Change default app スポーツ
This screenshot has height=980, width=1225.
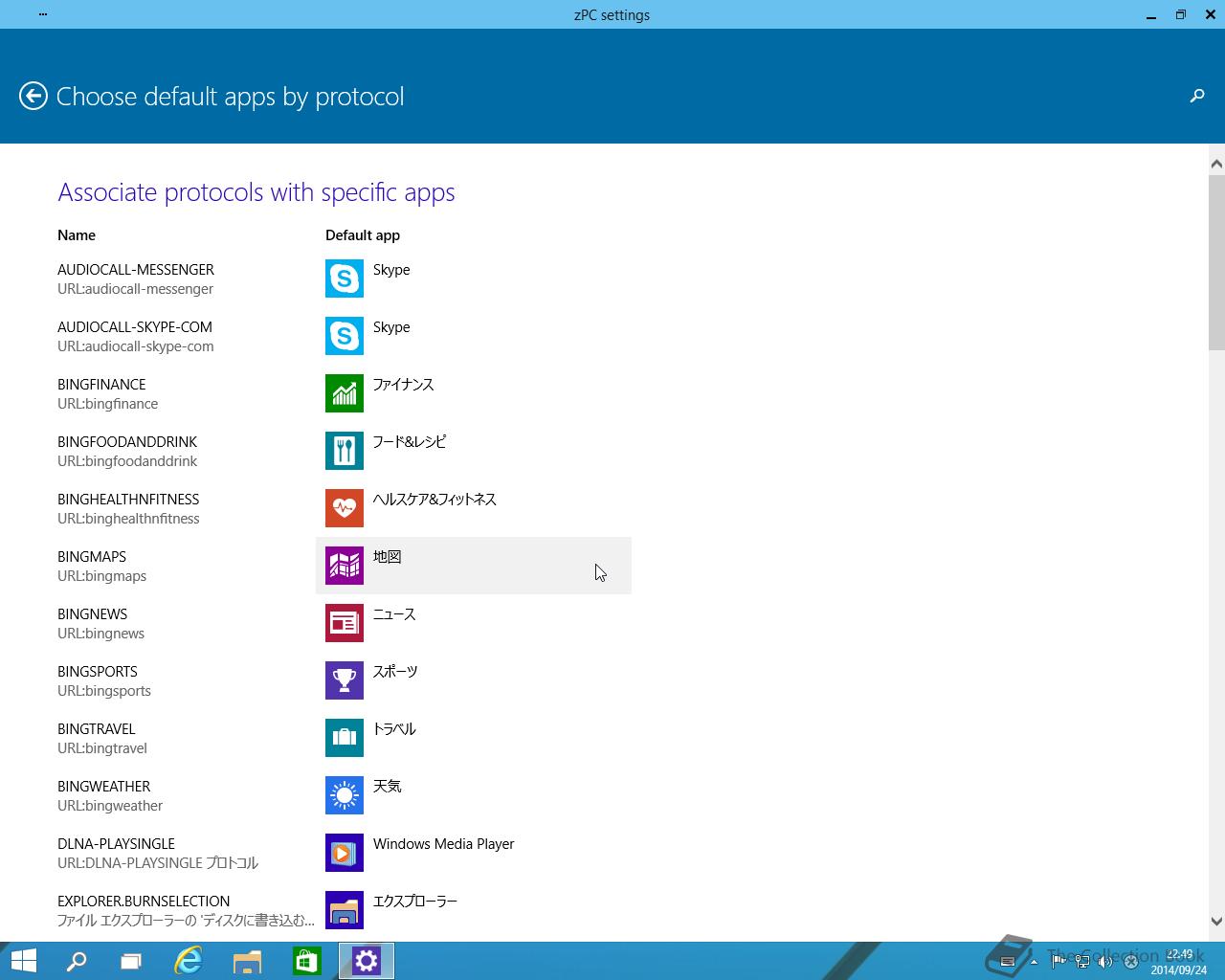pyautogui.click(x=395, y=672)
